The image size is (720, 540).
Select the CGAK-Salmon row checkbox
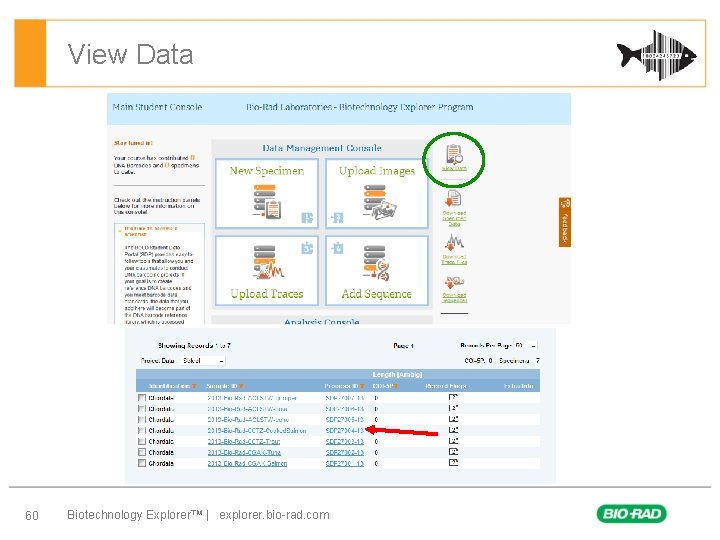click(x=142, y=463)
